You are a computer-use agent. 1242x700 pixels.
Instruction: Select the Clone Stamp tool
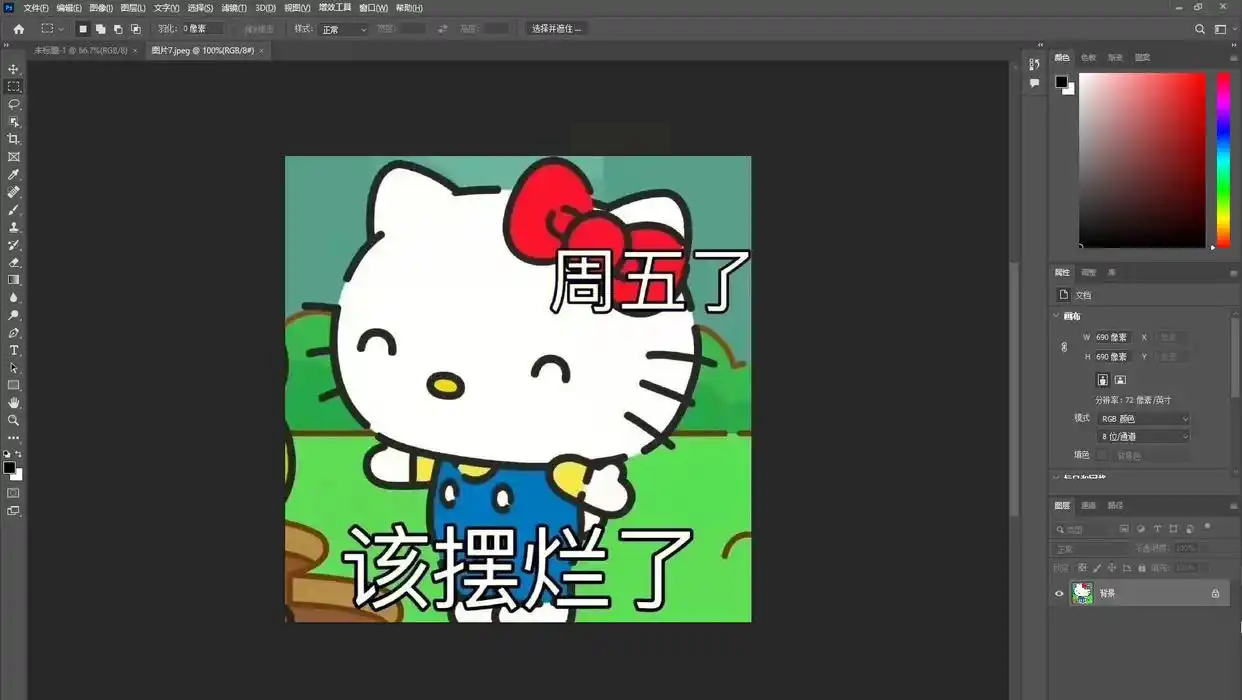click(x=14, y=227)
